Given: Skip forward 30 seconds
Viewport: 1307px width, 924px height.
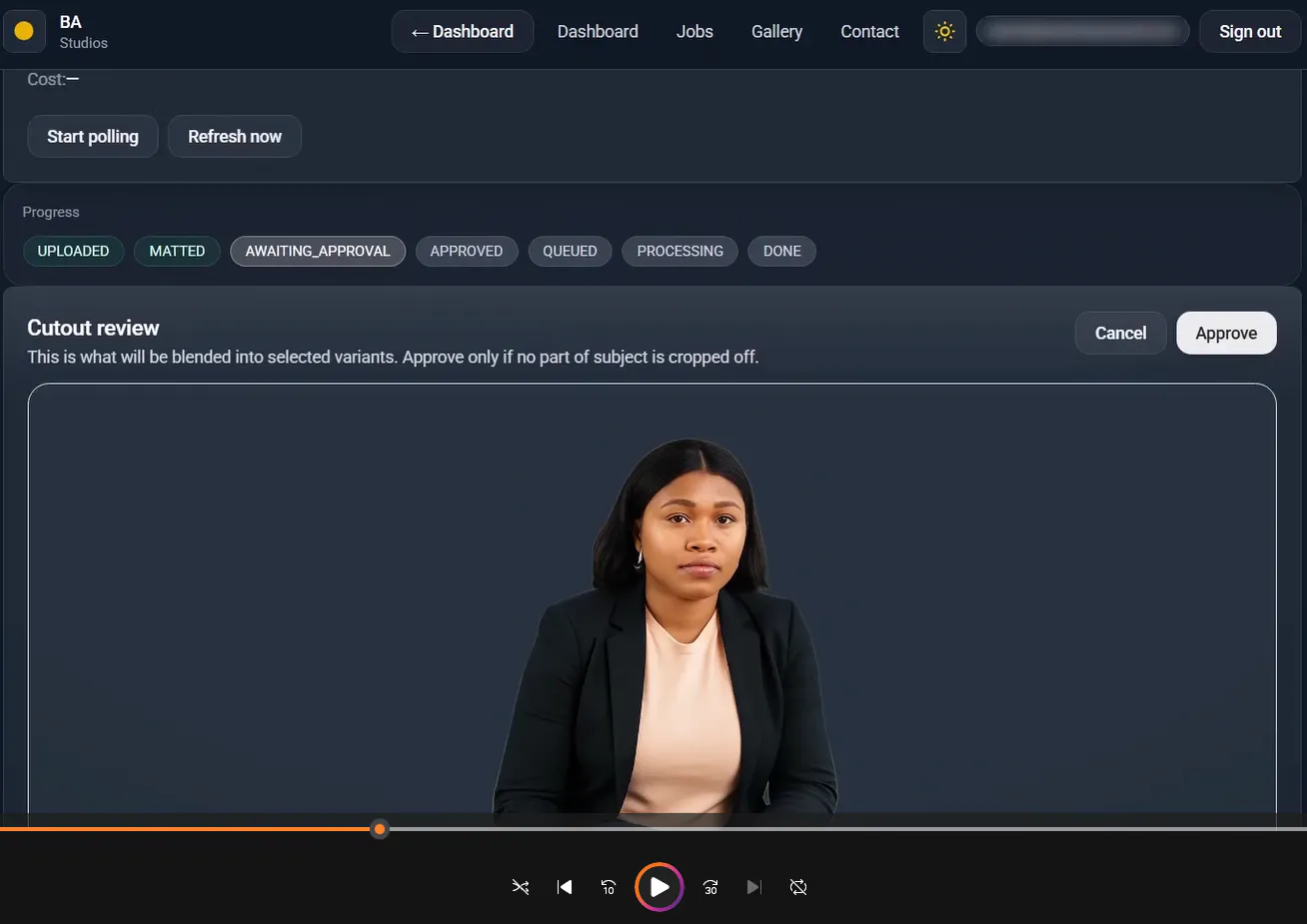Looking at the screenshot, I should coord(710,887).
